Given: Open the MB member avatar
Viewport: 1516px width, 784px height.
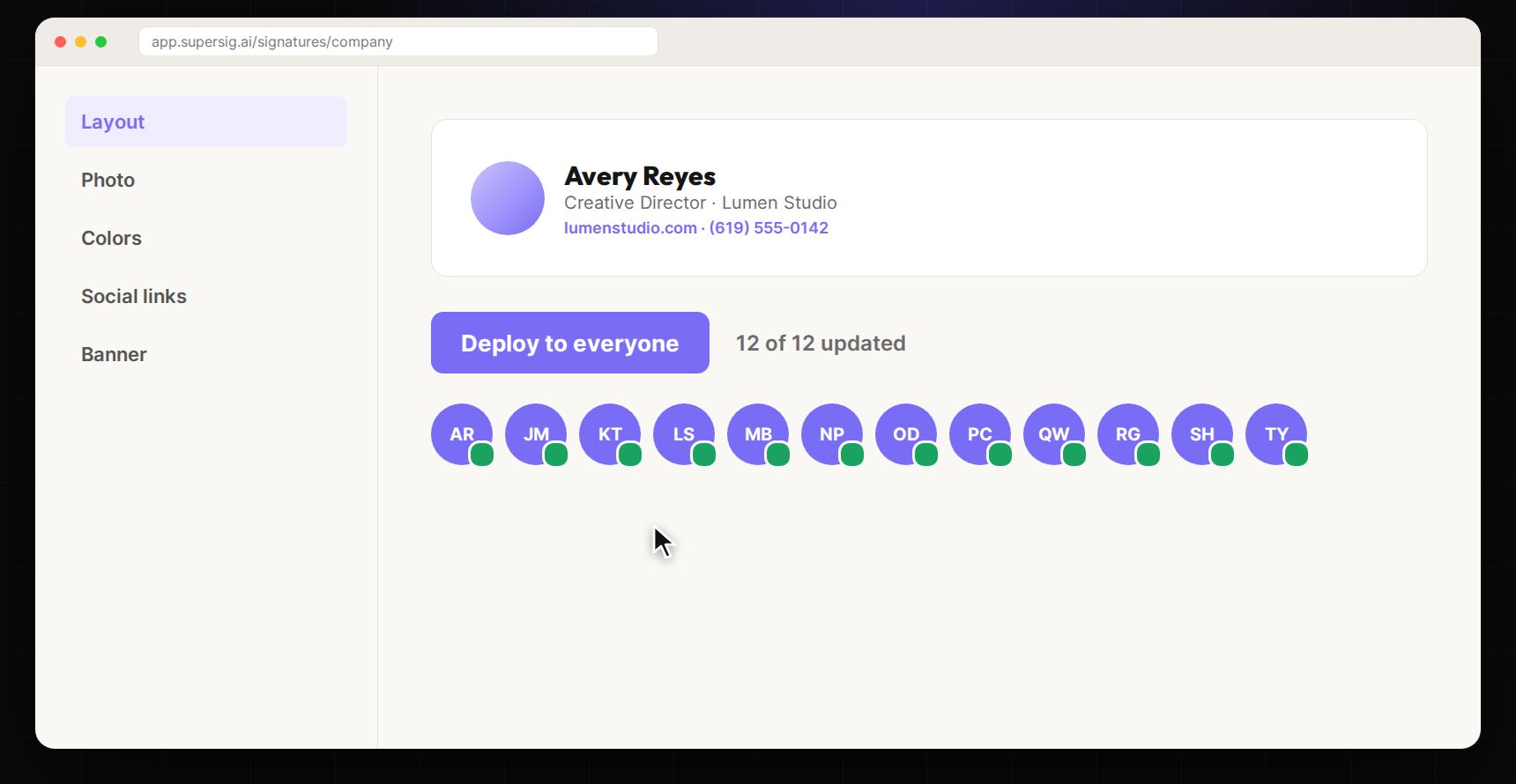Looking at the screenshot, I should (758, 434).
